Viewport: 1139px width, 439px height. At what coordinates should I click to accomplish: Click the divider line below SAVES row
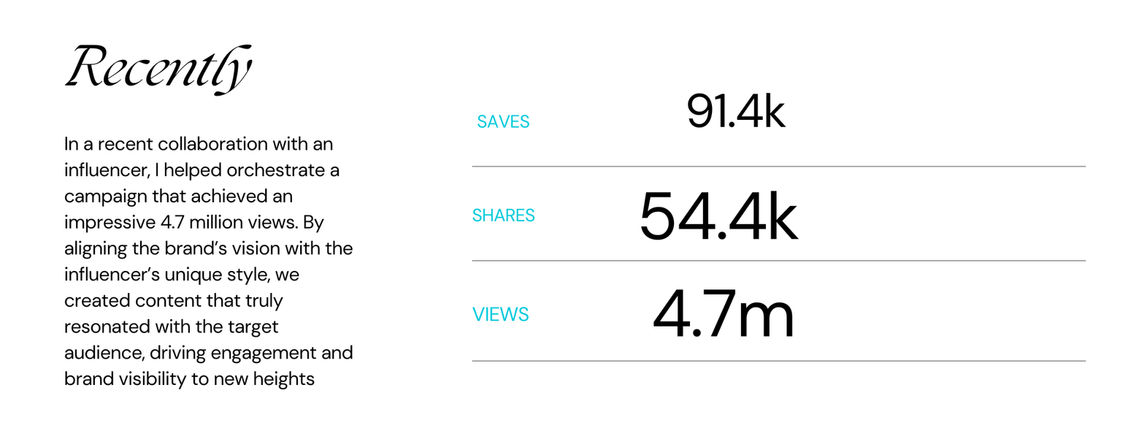(779, 166)
